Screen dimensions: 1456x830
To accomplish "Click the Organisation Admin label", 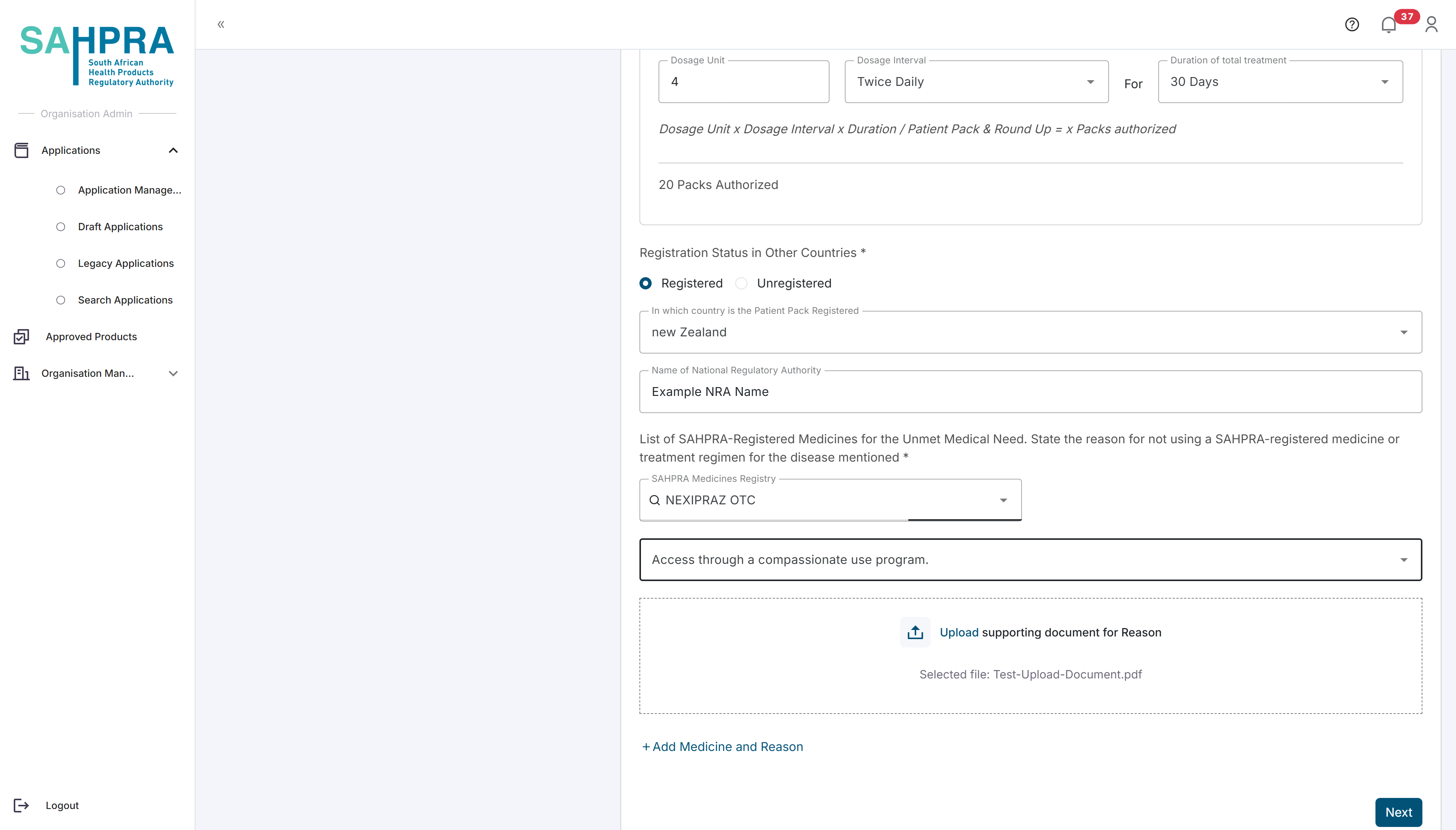I will coord(86,113).
